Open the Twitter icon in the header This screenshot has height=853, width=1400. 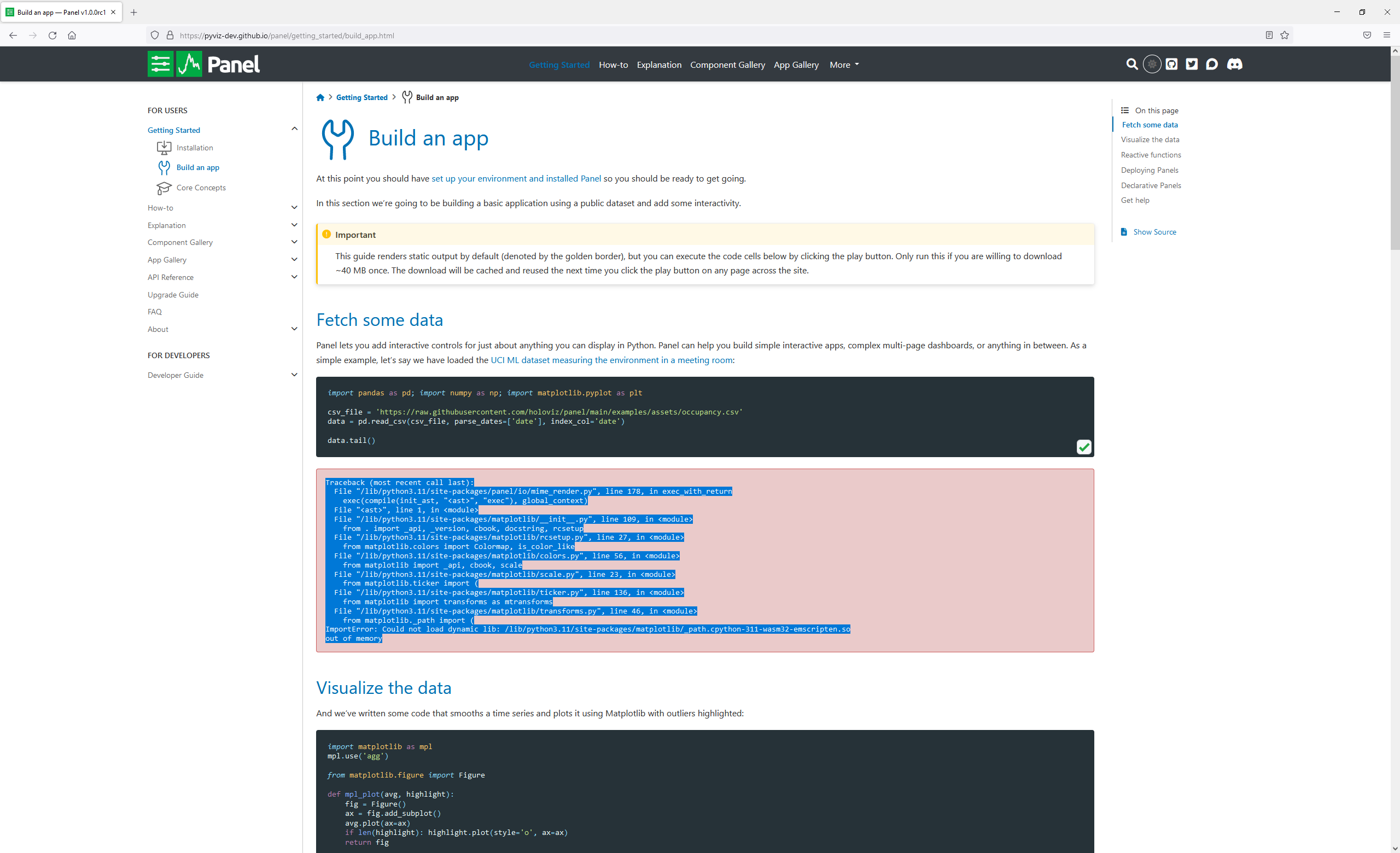[x=1192, y=64]
